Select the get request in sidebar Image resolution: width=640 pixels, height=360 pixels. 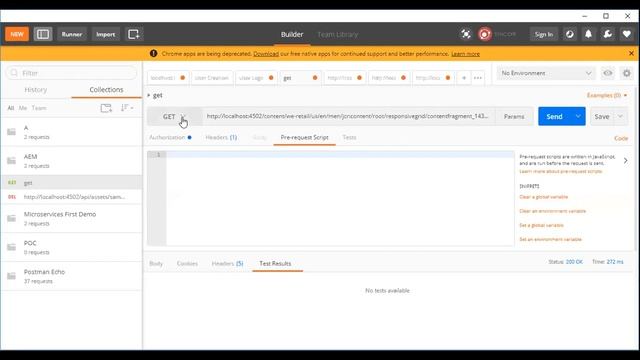coord(71,182)
